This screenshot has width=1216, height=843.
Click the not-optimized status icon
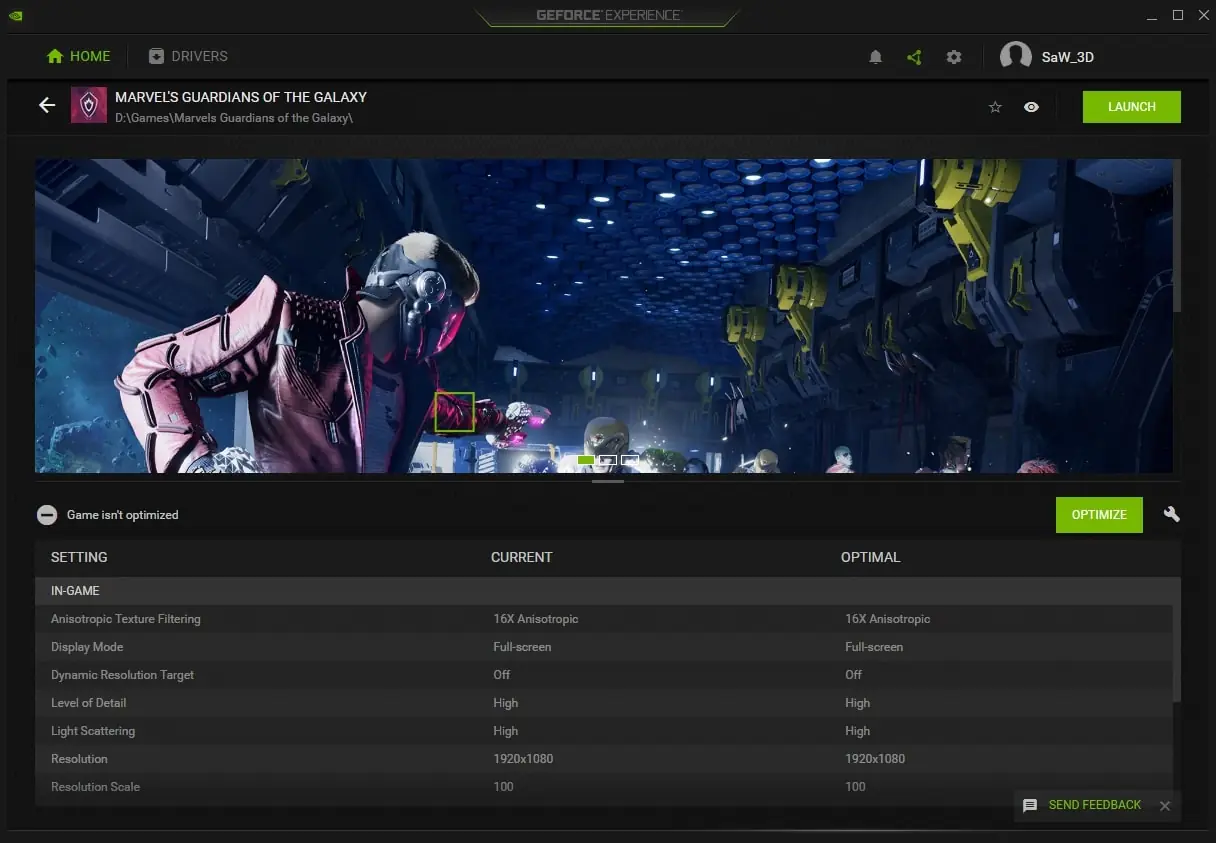tap(47, 515)
